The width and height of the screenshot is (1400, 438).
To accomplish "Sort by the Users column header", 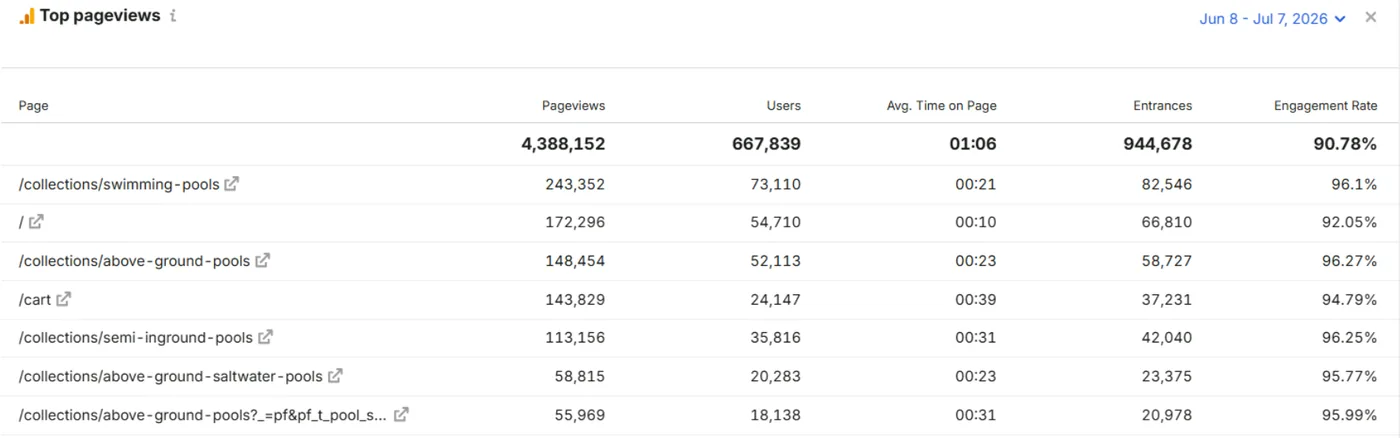I will click(x=783, y=105).
